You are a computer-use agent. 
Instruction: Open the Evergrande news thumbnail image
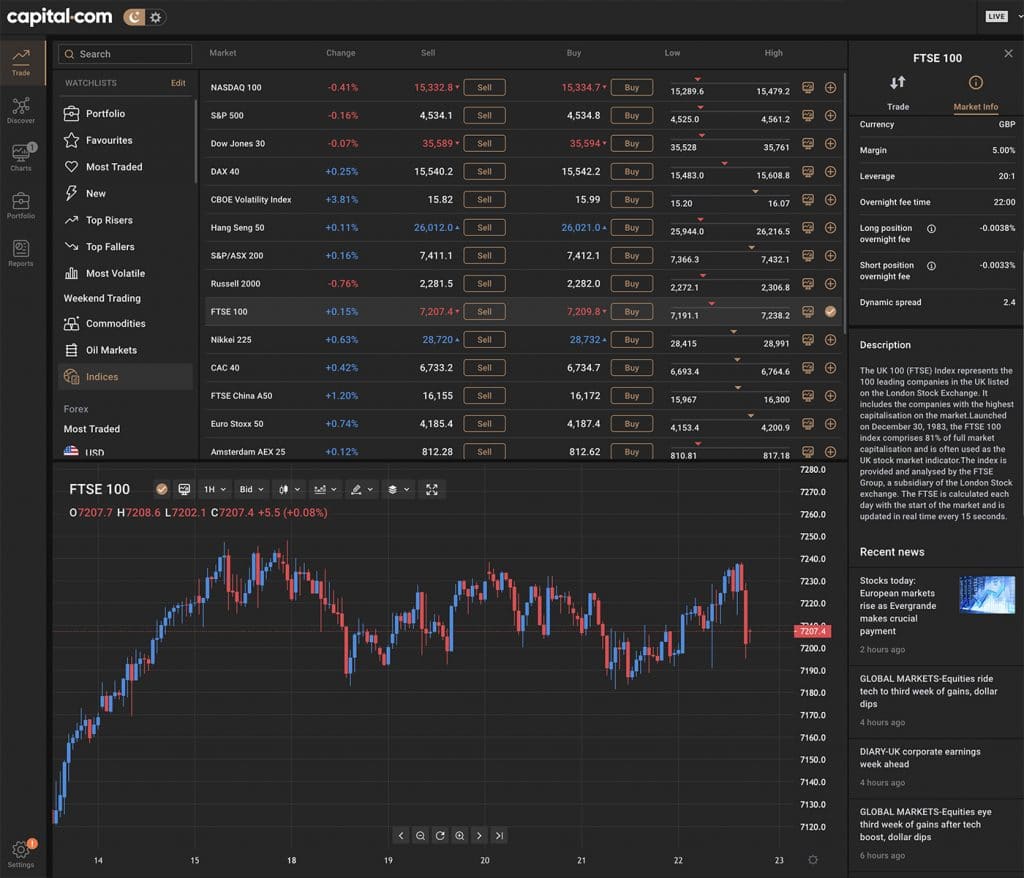[987, 594]
